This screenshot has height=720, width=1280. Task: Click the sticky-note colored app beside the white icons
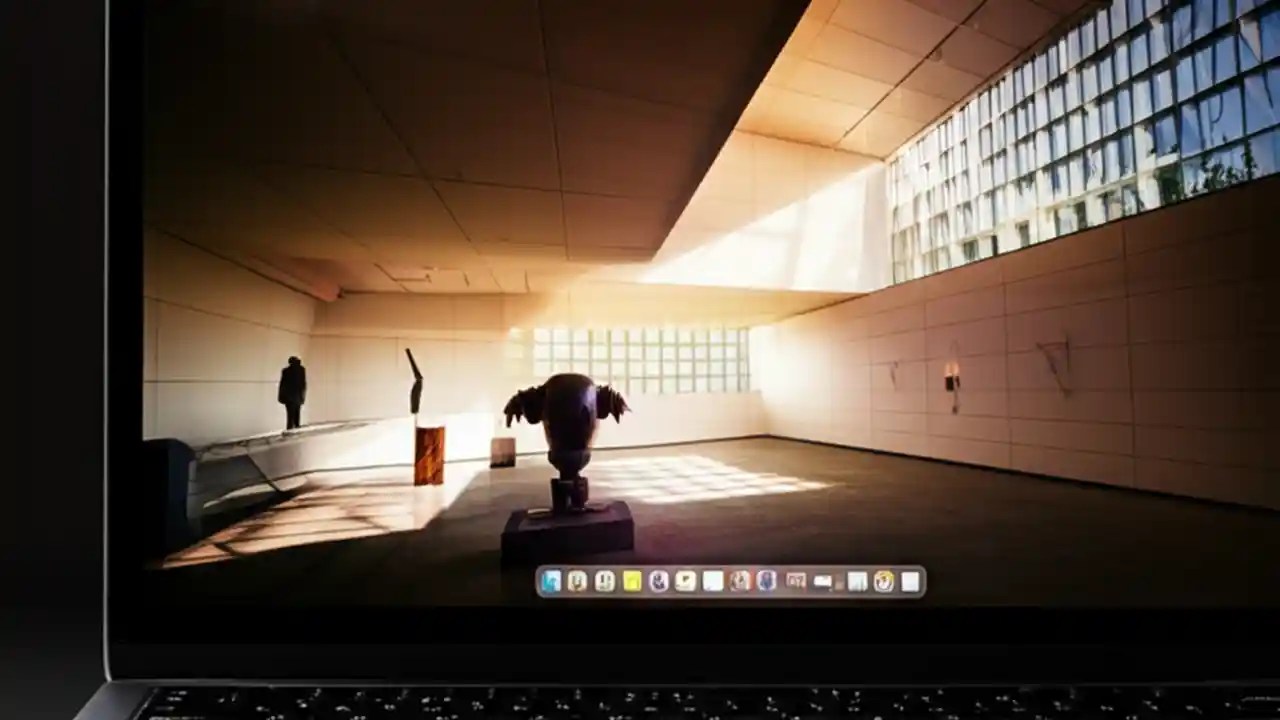pos(630,583)
